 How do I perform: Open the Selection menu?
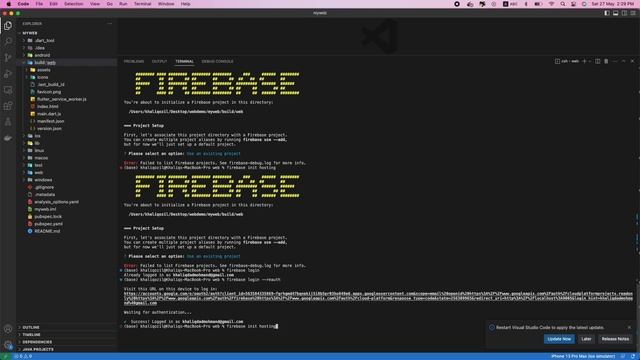click(x=73, y=4)
